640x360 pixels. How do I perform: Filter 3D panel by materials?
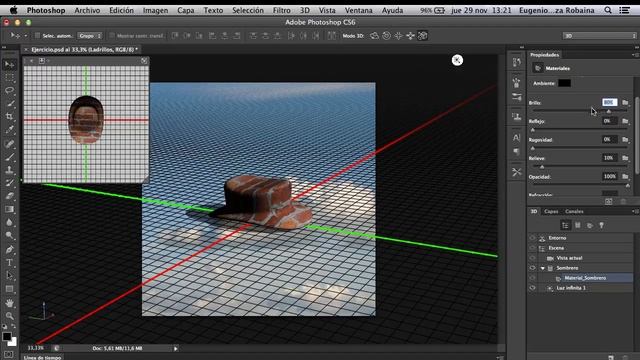click(x=589, y=225)
